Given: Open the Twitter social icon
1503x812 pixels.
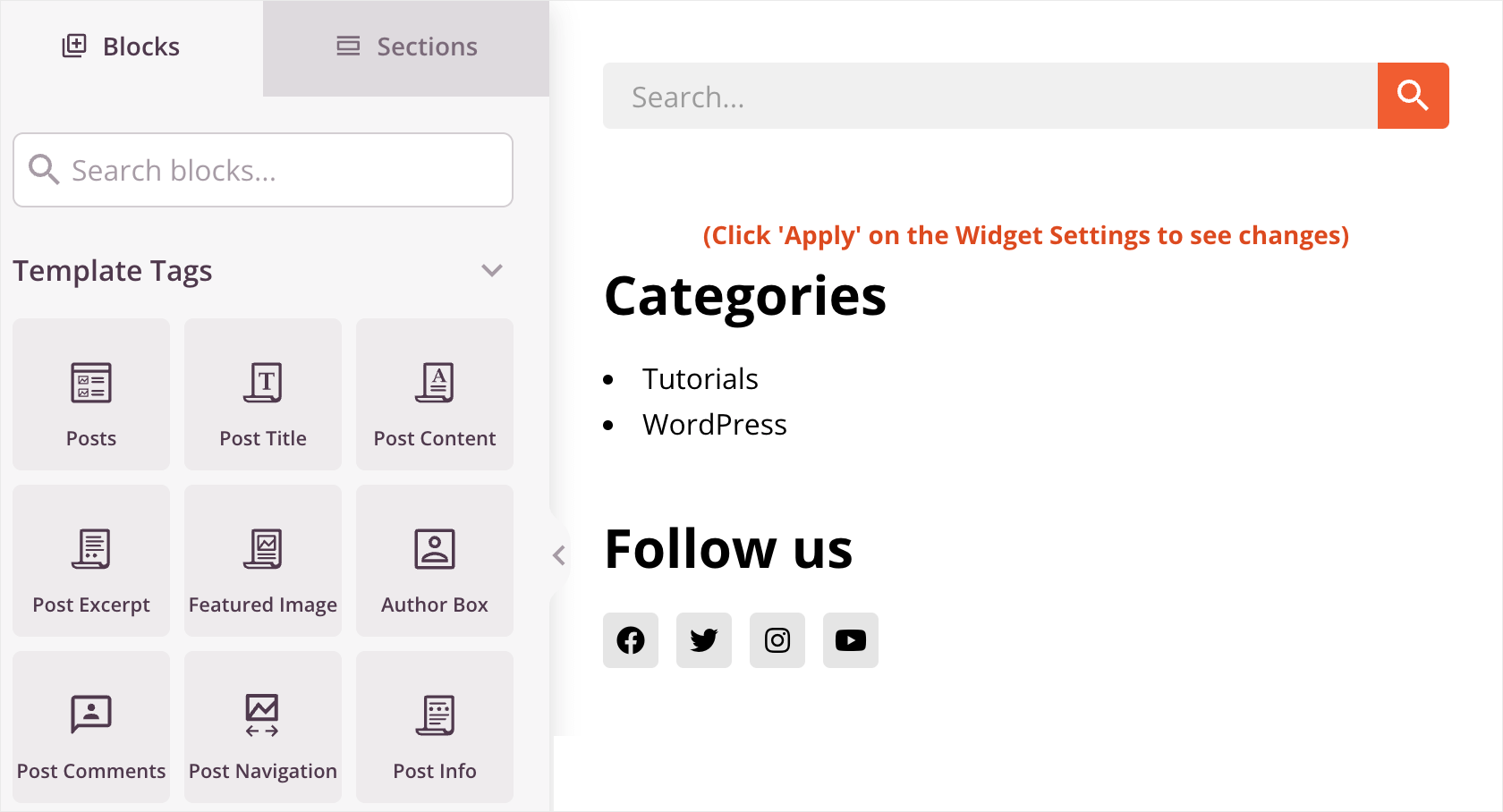Looking at the screenshot, I should point(704,640).
